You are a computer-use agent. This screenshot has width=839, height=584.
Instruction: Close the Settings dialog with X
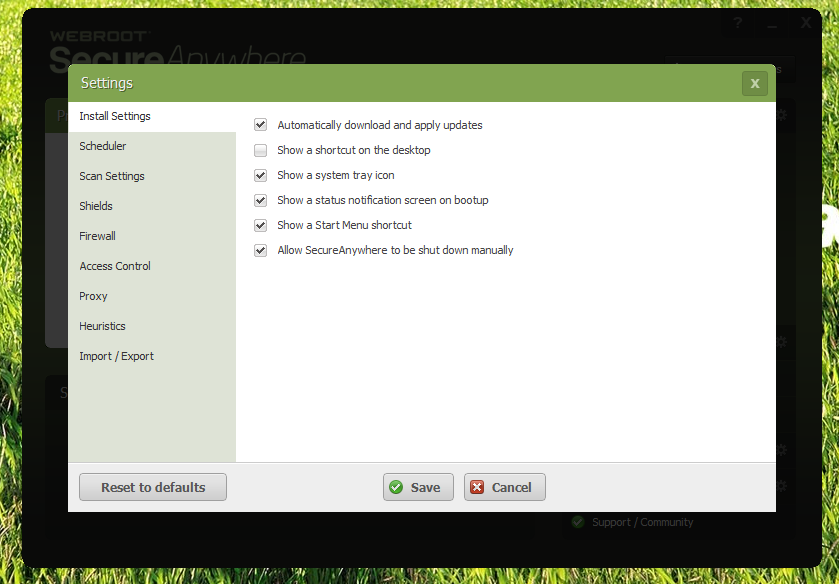754,84
